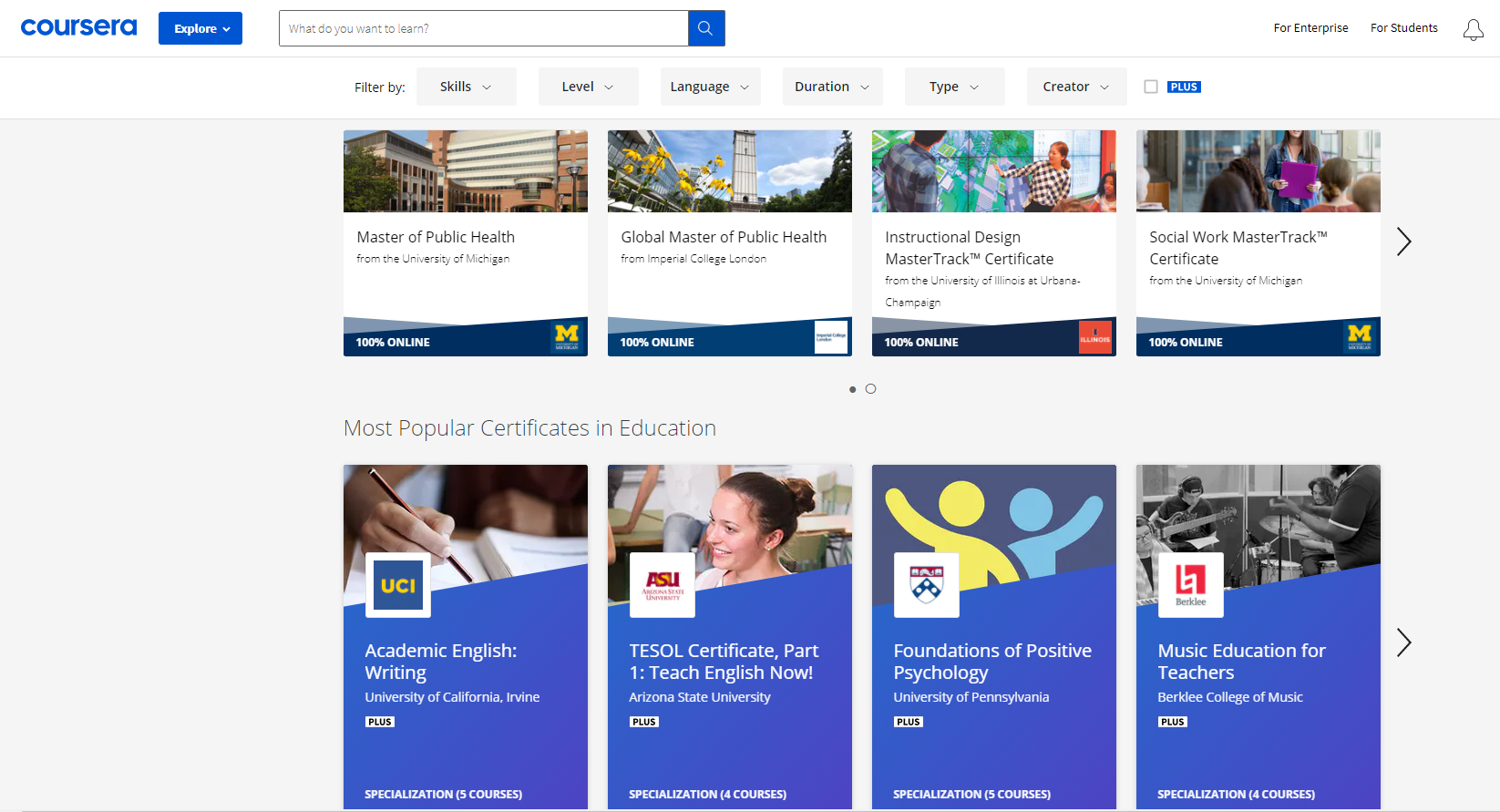1500x812 pixels.
Task: Open the notifications bell
Action: [x=1473, y=30]
